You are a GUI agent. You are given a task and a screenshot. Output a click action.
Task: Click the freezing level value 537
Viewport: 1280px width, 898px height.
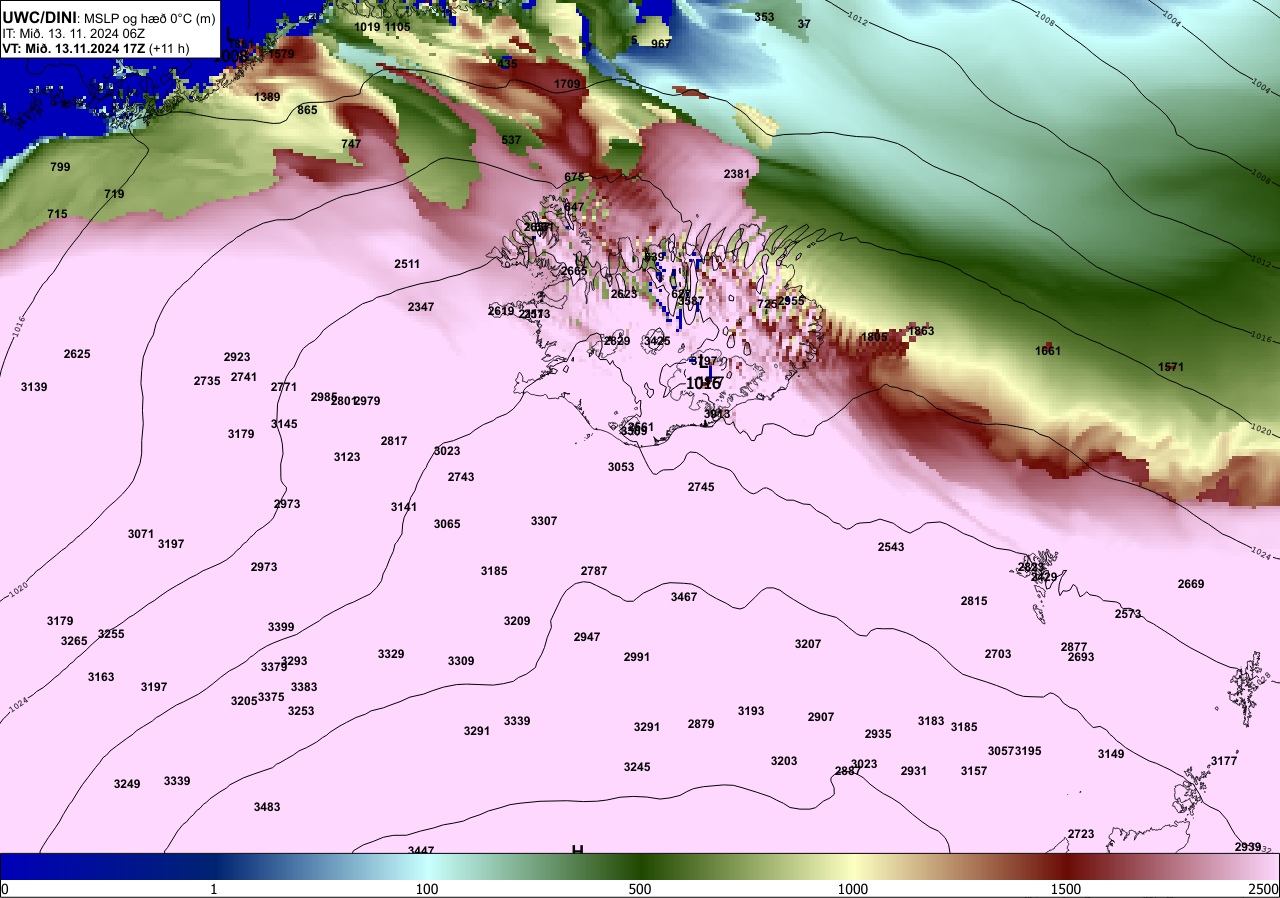(511, 140)
